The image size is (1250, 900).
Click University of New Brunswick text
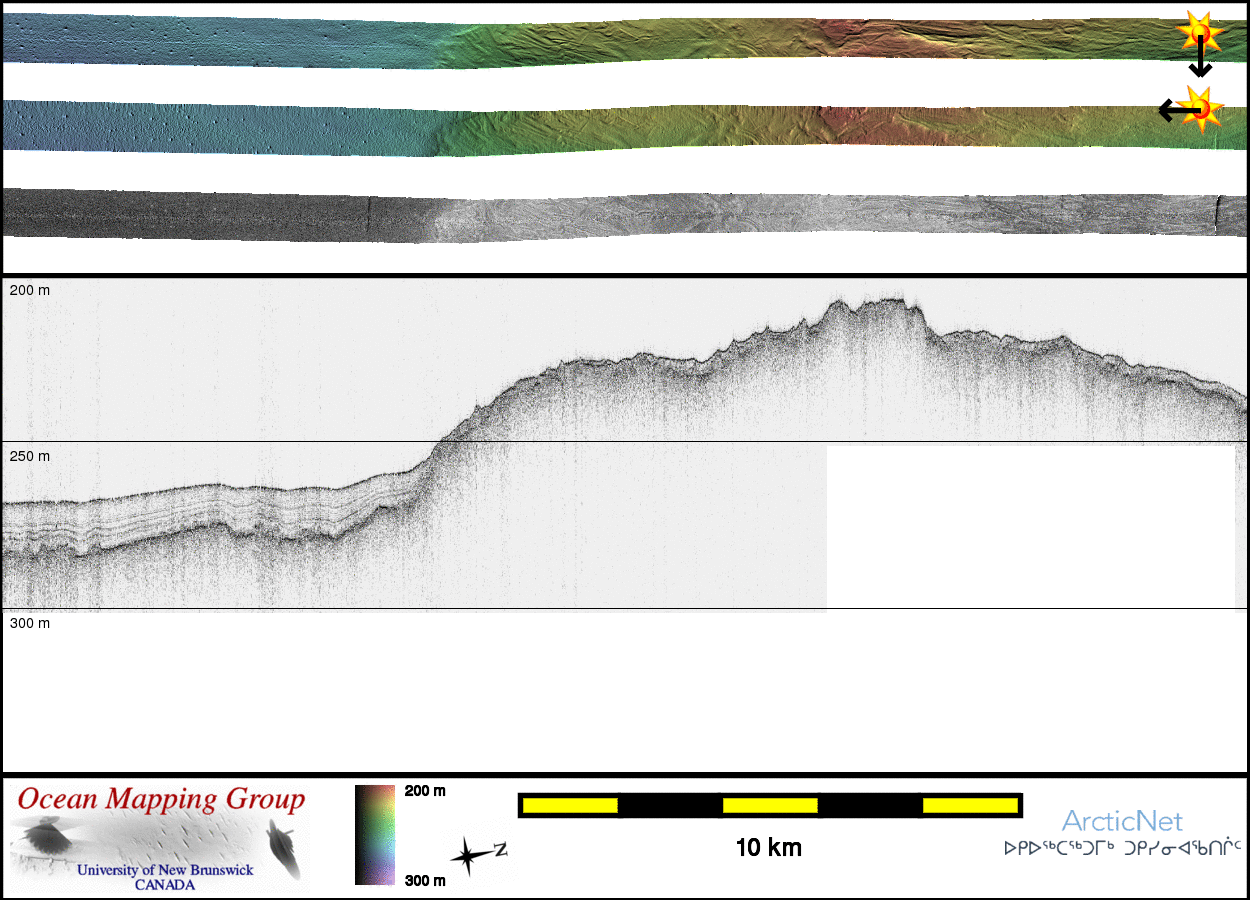[x=165, y=870]
